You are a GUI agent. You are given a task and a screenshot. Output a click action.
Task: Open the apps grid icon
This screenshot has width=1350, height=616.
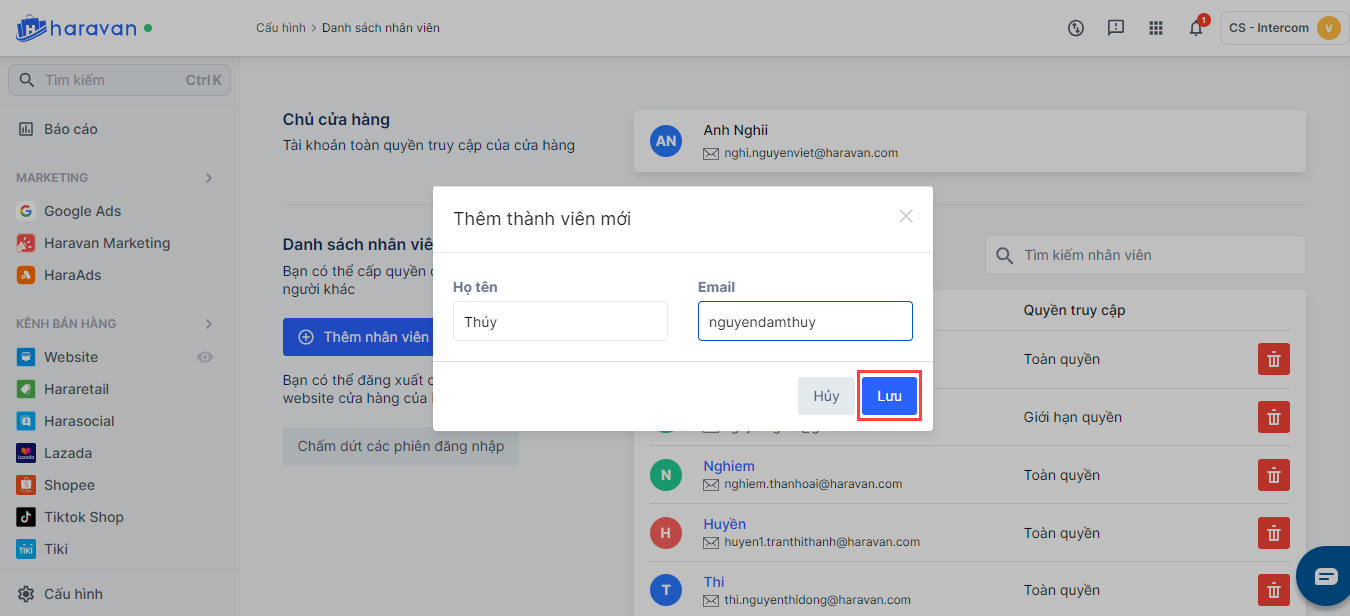tap(1156, 28)
